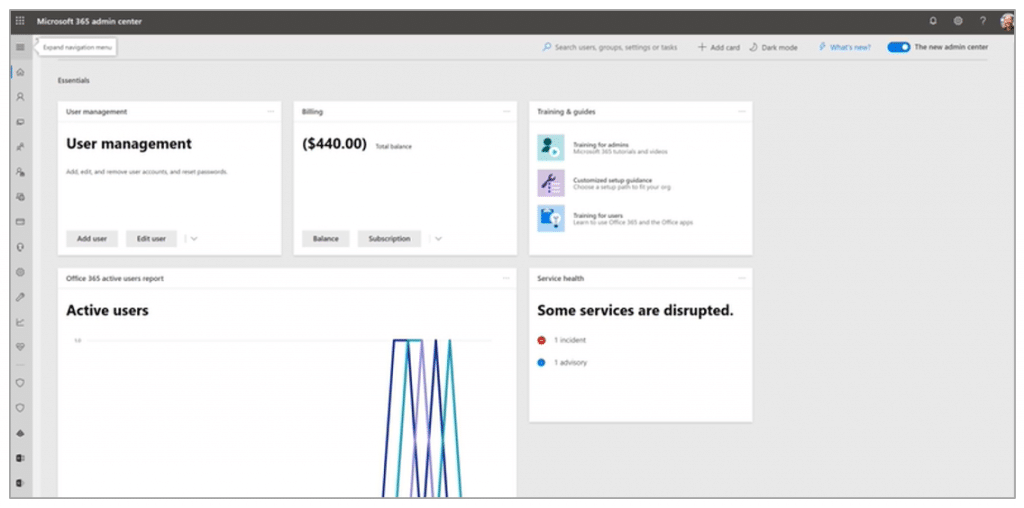
Task: Click 'Some services are disrupted.' heading
Action: 635,311
